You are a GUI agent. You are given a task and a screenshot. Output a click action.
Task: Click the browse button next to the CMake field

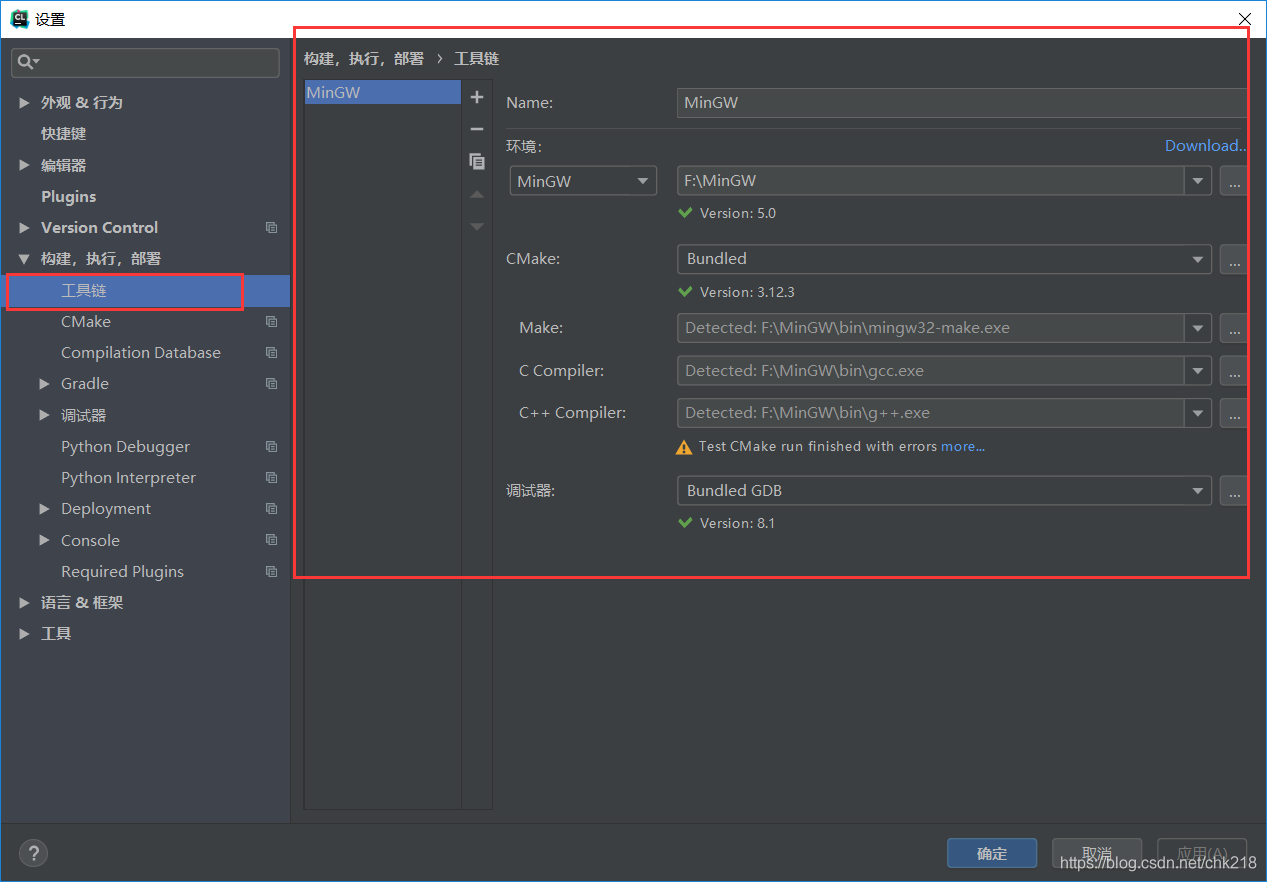(x=1233, y=259)
